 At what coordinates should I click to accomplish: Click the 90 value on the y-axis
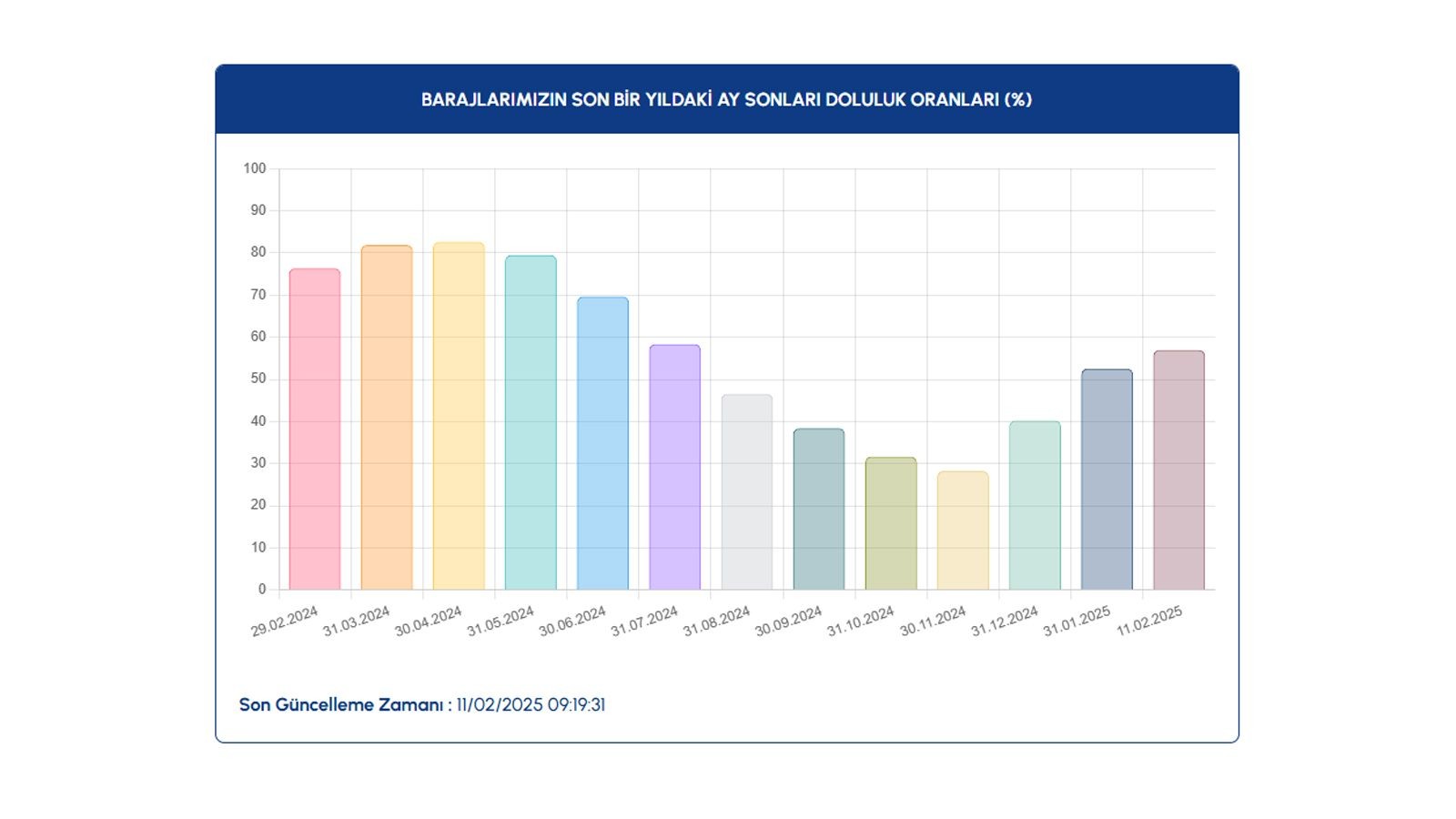(258, 210)
